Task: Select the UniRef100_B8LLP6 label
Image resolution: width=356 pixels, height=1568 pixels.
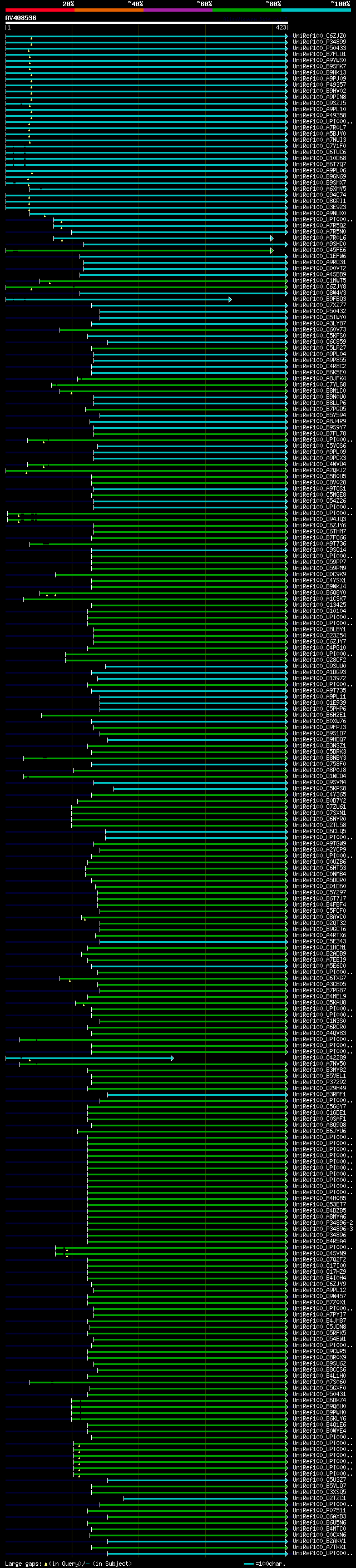Action: tap(319, 403)
